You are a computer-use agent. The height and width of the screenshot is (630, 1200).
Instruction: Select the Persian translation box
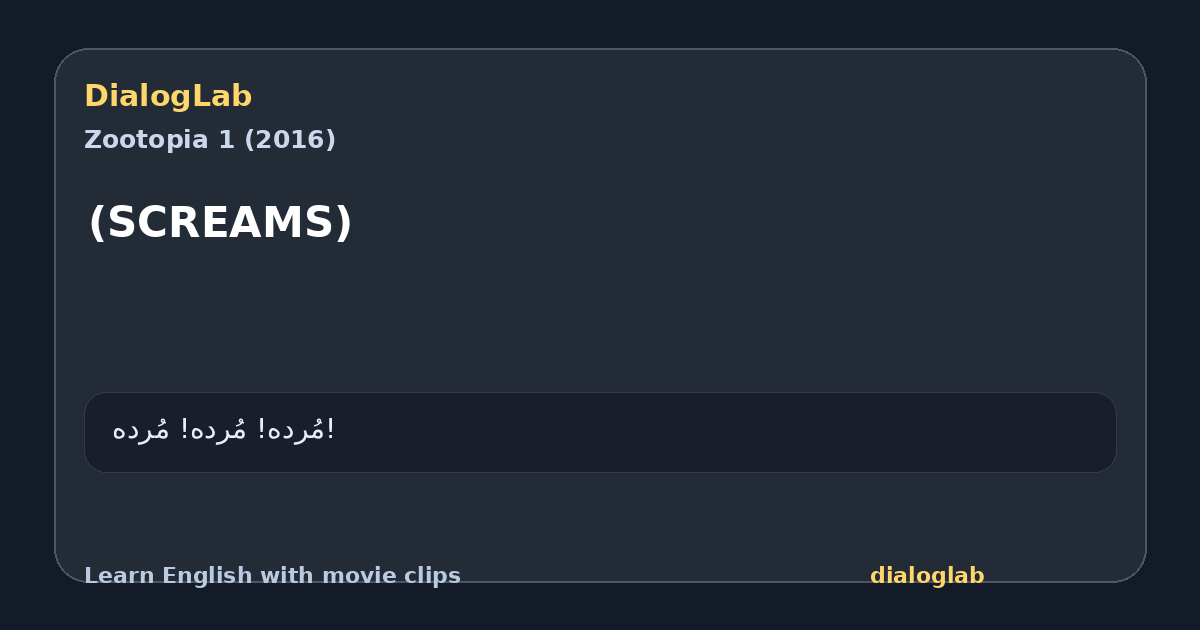click(600, 432)
